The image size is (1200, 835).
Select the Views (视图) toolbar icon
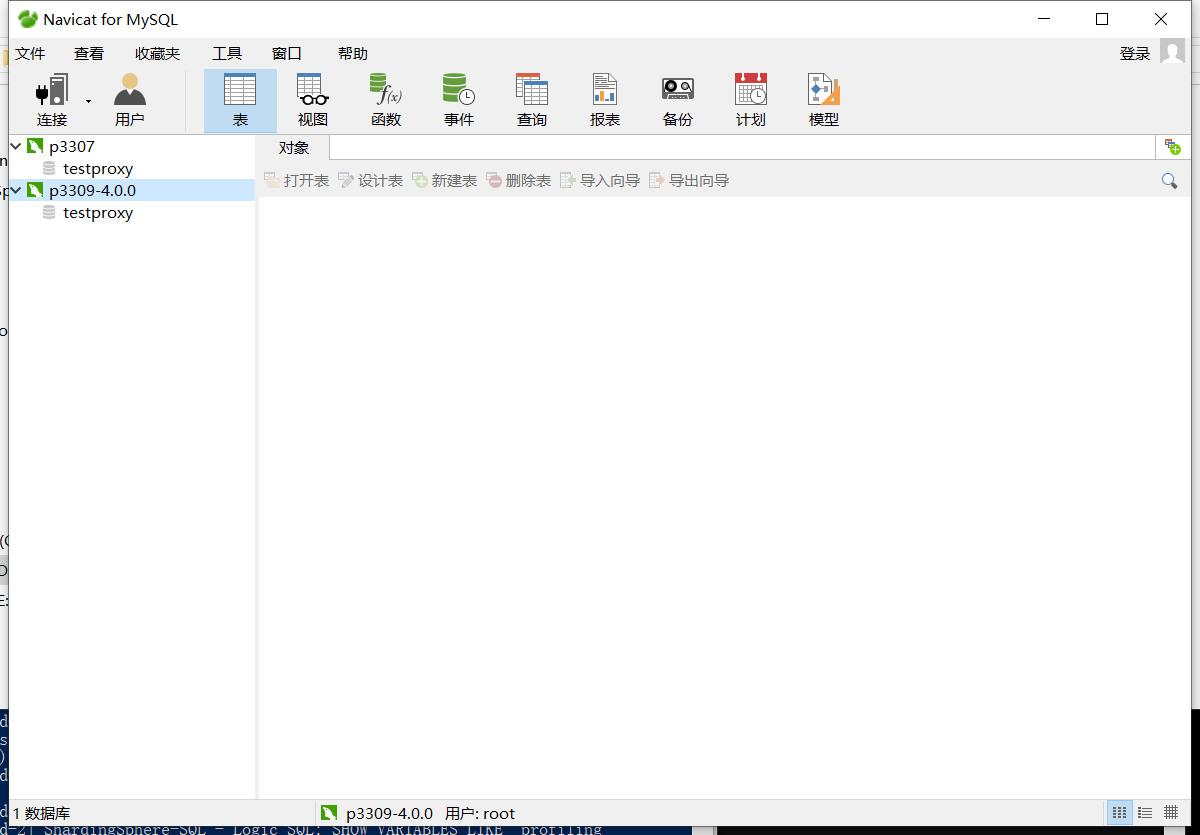click(x=312, y=98)
